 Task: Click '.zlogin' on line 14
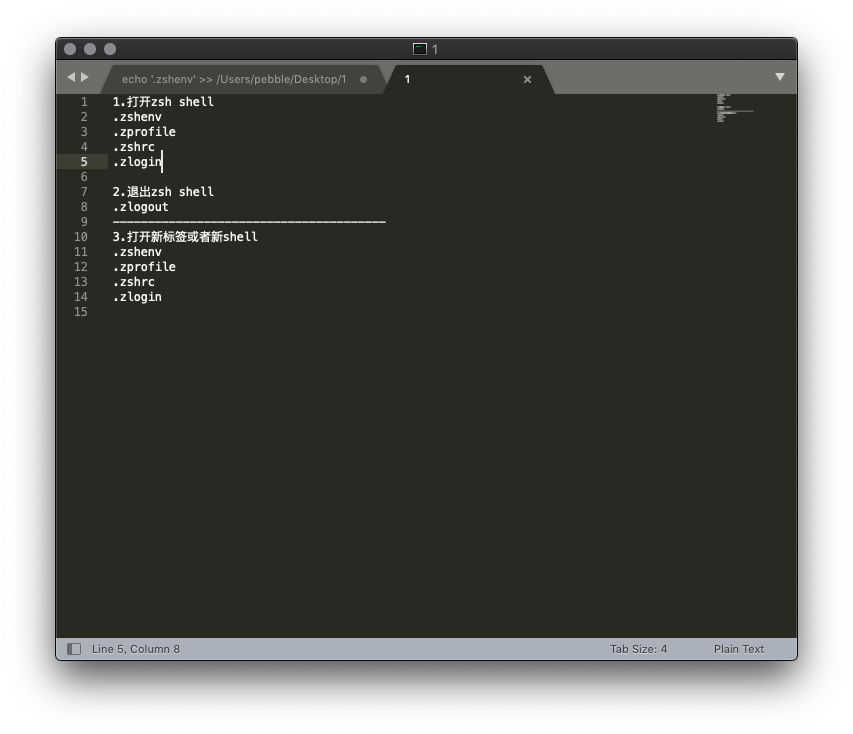[x=137, y=297]
